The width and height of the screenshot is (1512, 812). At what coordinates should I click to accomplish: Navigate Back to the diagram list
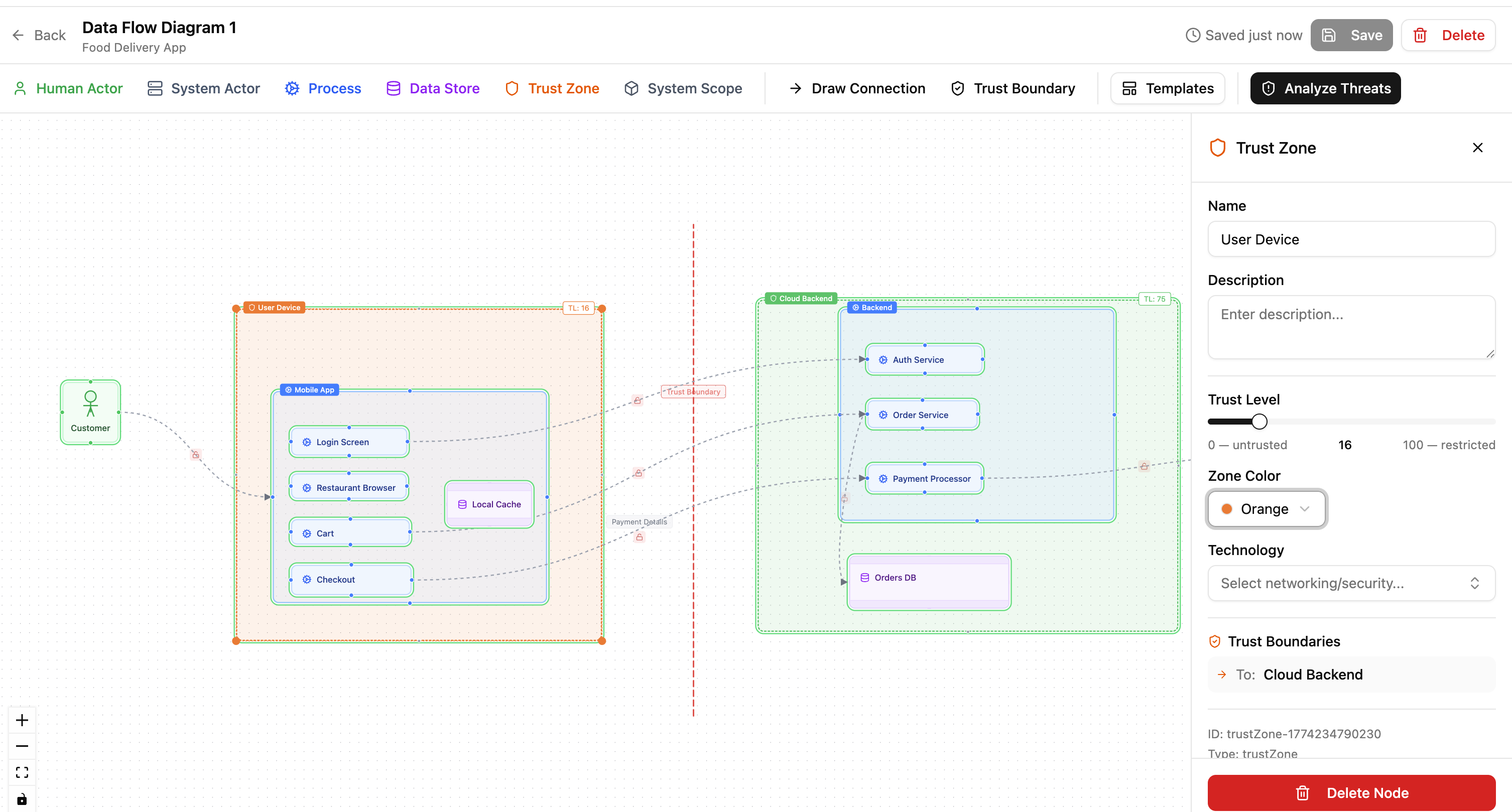coord(38,35)
